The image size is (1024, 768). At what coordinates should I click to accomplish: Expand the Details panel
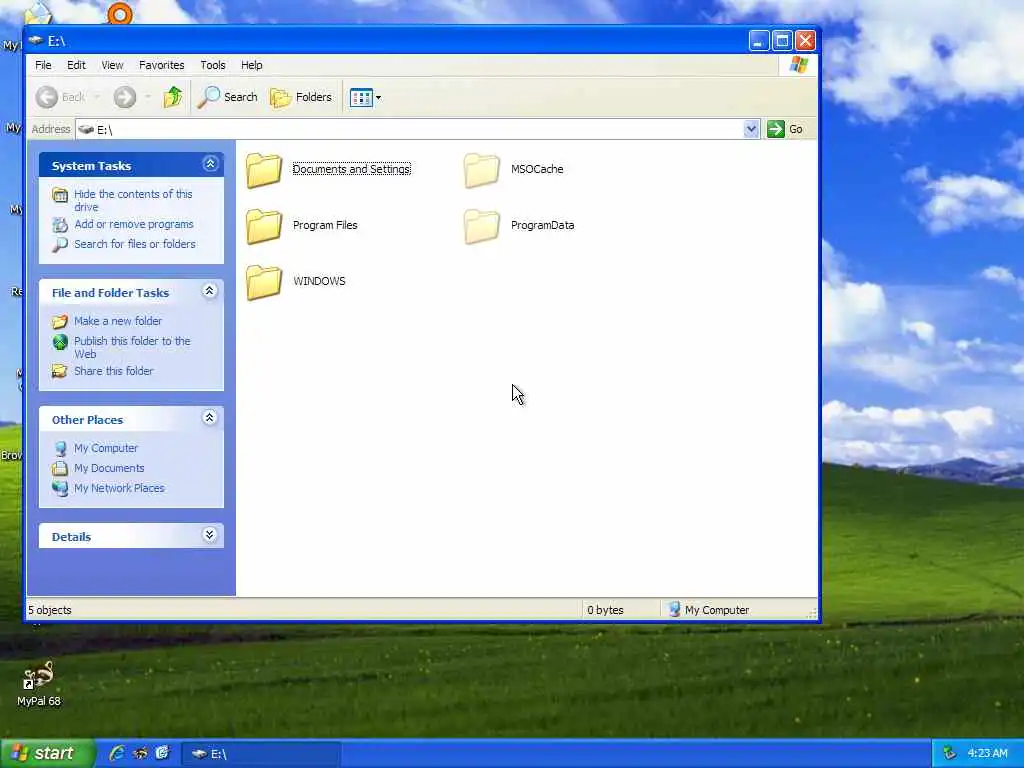tap(210, 536)
